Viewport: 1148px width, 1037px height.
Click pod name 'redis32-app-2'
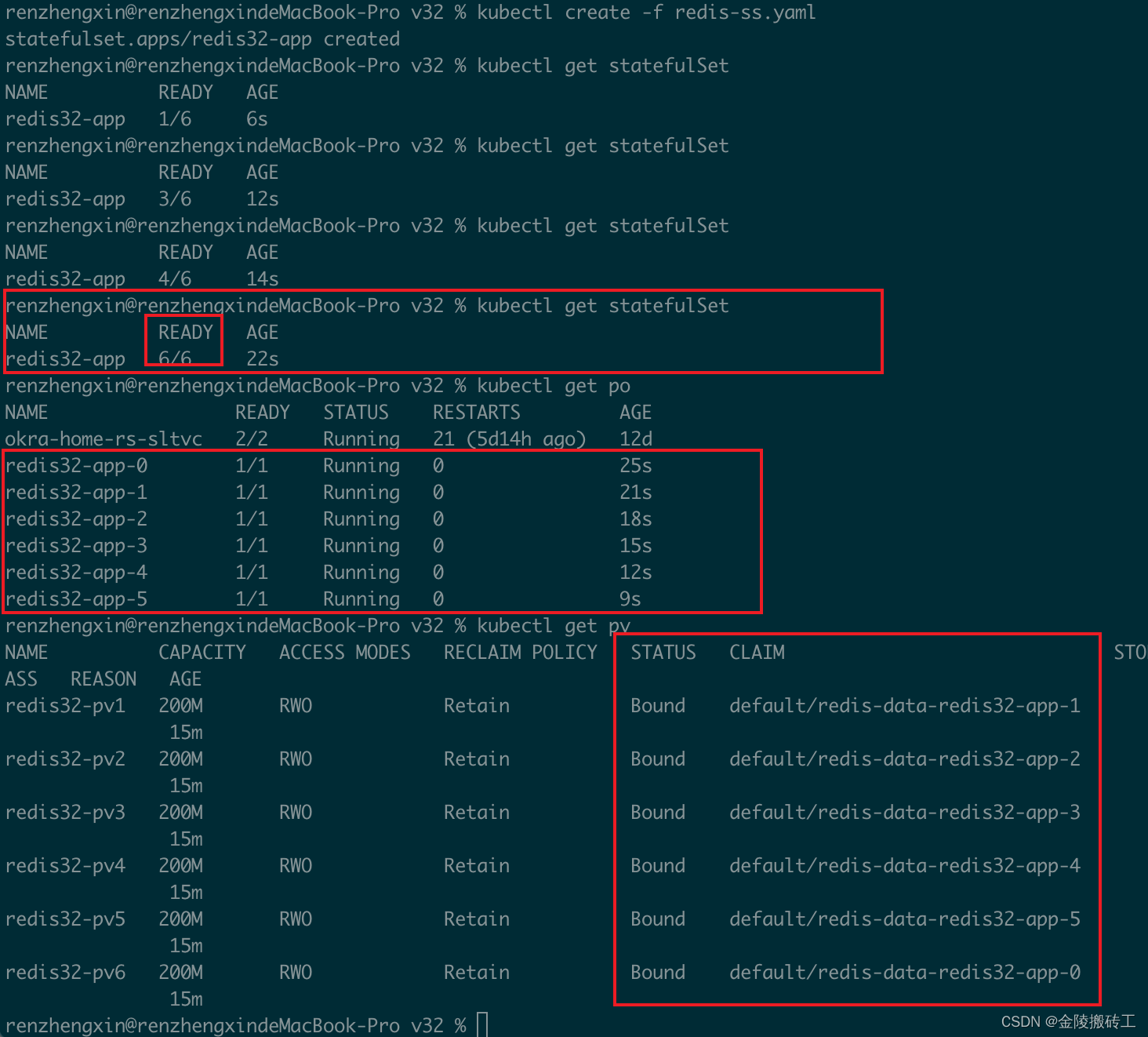76,519
